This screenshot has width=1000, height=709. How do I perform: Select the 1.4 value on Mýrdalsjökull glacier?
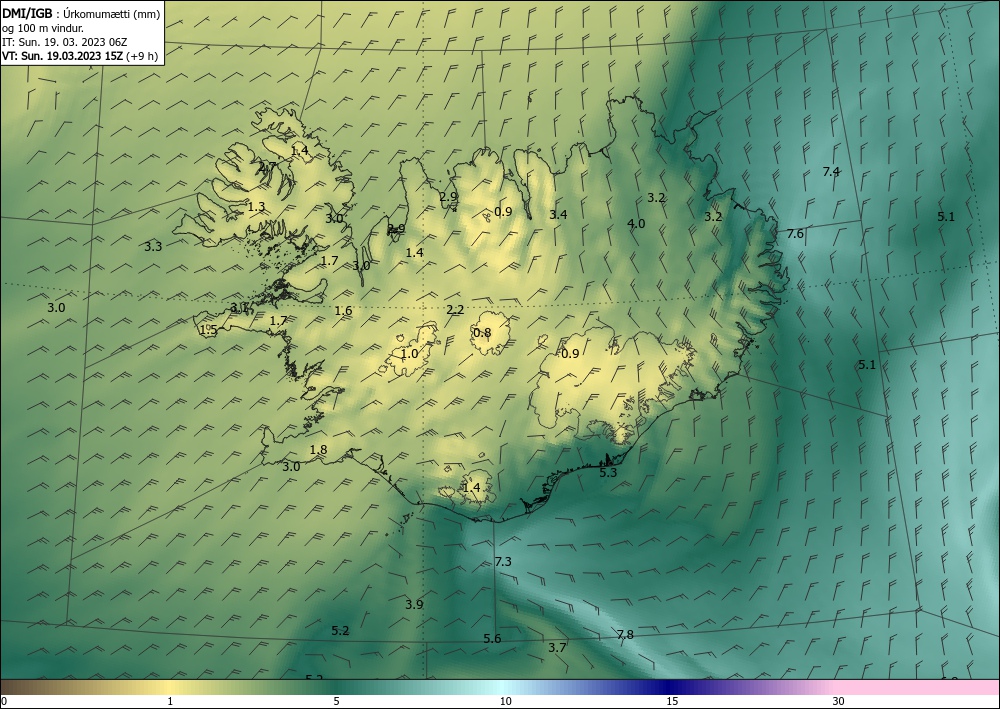[471, 488]
